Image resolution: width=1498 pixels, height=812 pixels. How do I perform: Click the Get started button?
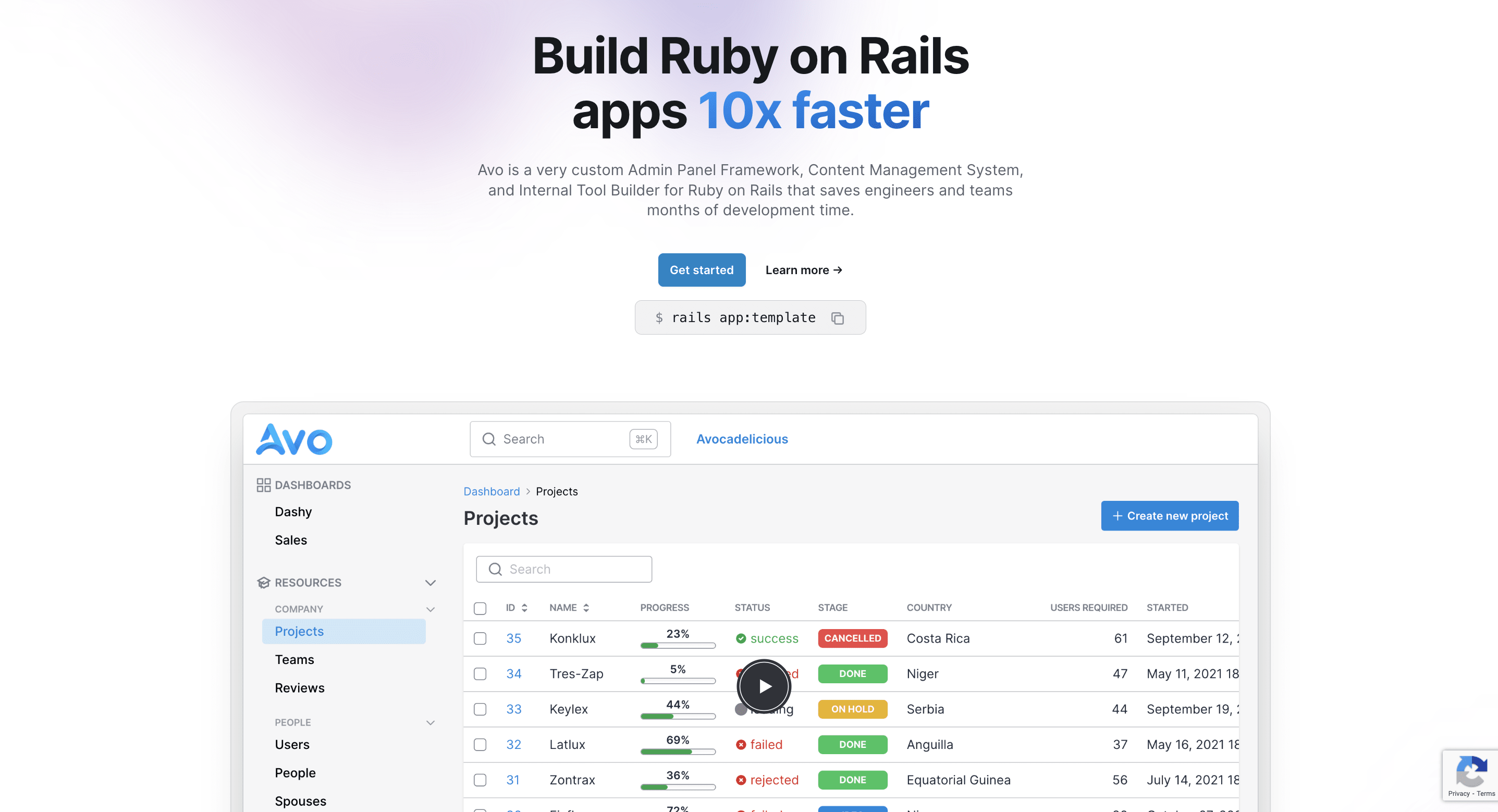pyautogui.click(x=701, y=269)
